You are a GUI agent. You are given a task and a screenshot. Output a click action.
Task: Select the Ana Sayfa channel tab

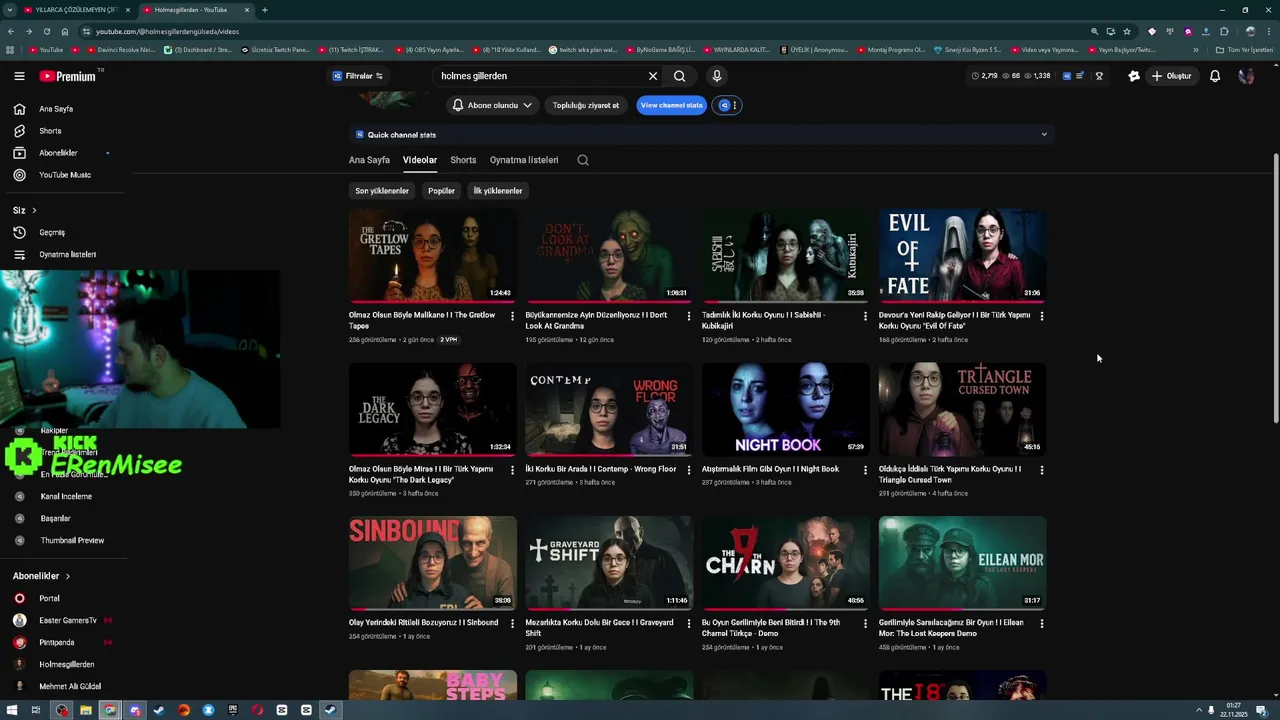coord(369,160)
